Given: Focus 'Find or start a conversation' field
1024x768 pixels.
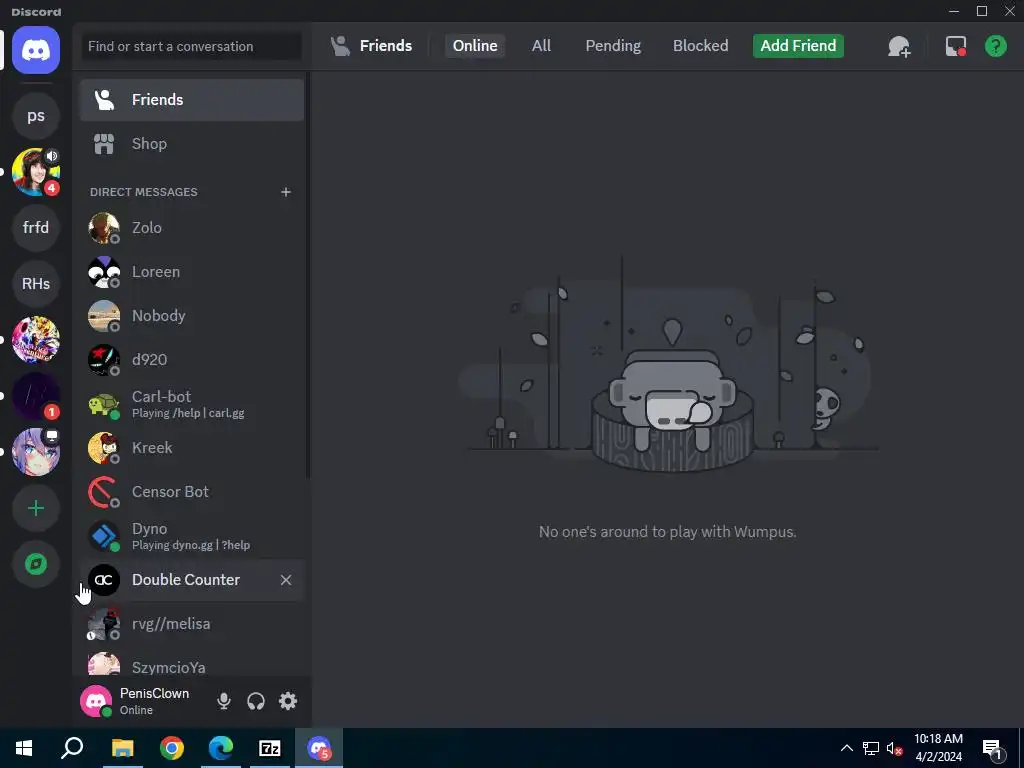Looking at the screenshot, I should tap(191, 46).
